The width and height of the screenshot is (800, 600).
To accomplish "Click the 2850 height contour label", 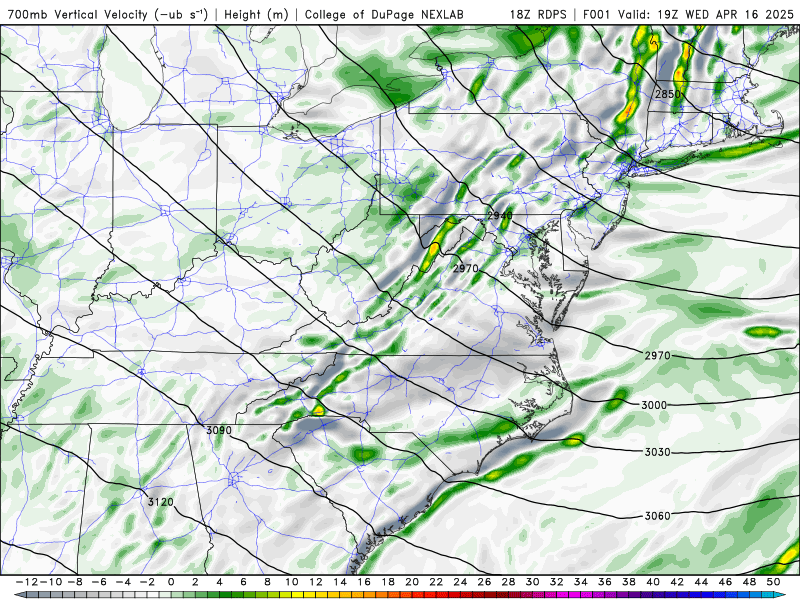I will pos(668,94).
